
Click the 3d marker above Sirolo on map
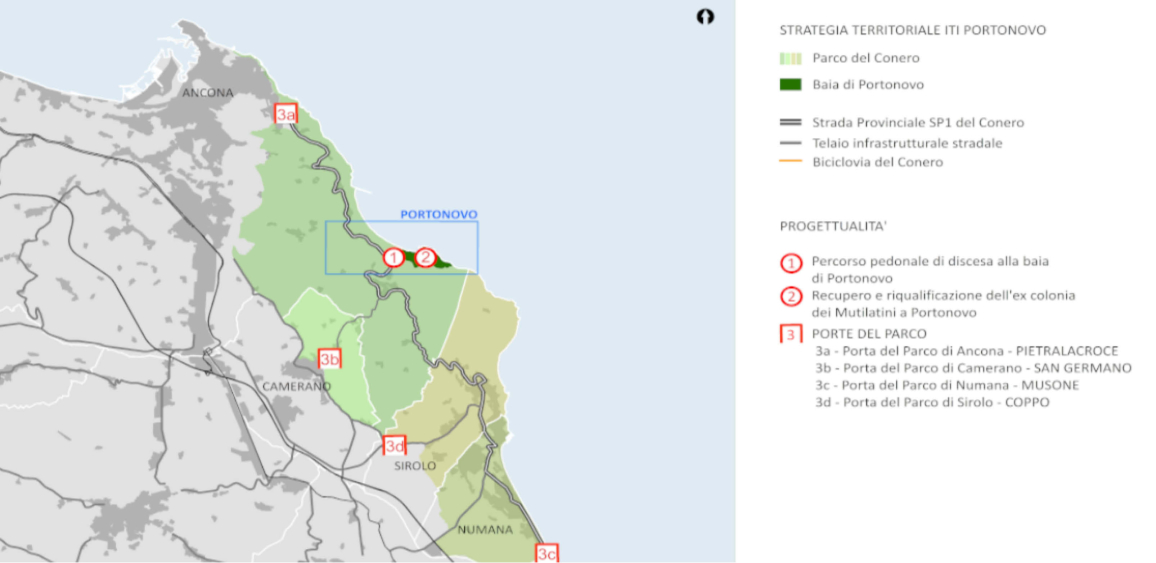tap(395, 446)
